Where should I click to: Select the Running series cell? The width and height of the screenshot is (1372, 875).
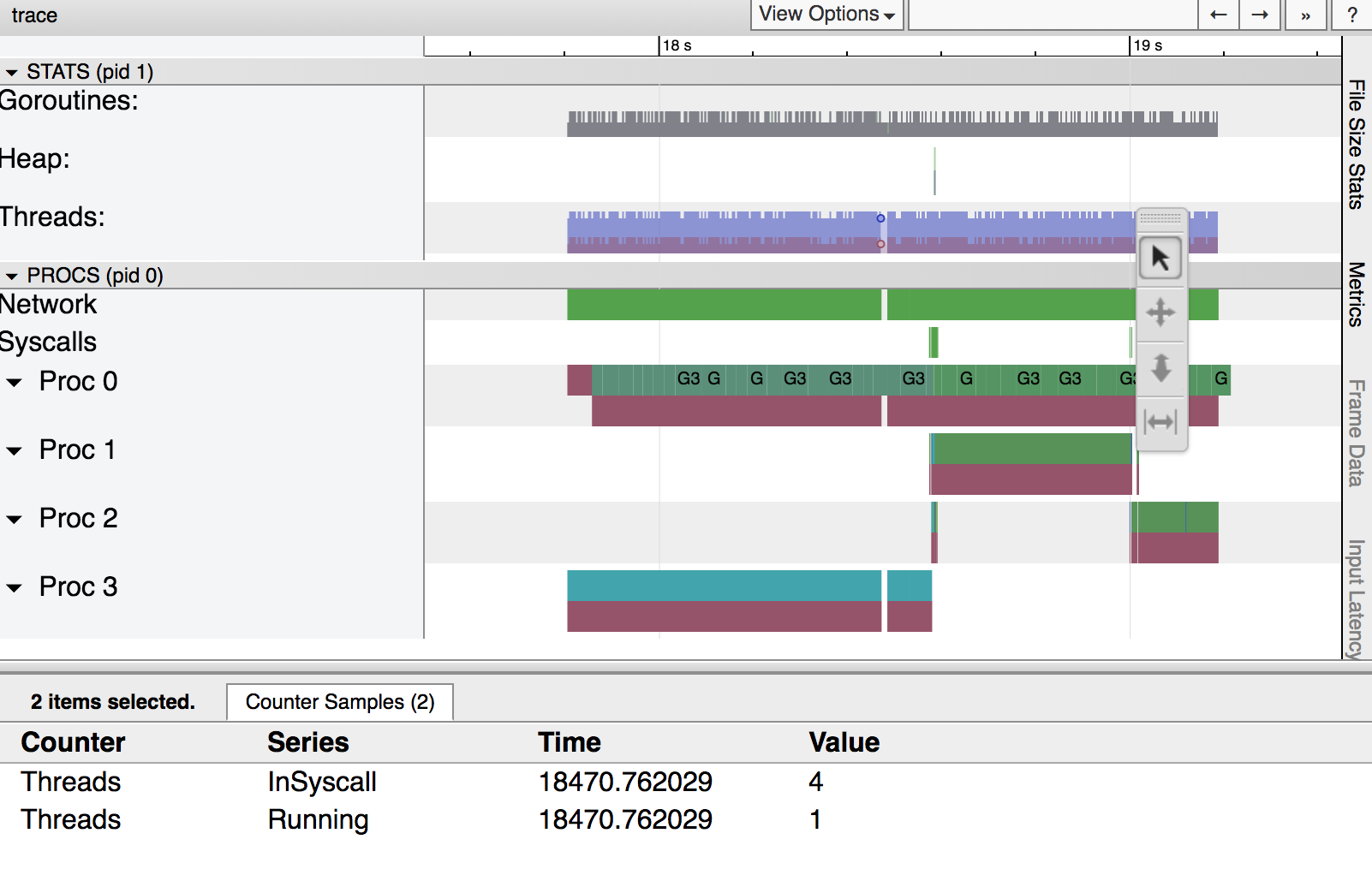[x=318, y=819]
